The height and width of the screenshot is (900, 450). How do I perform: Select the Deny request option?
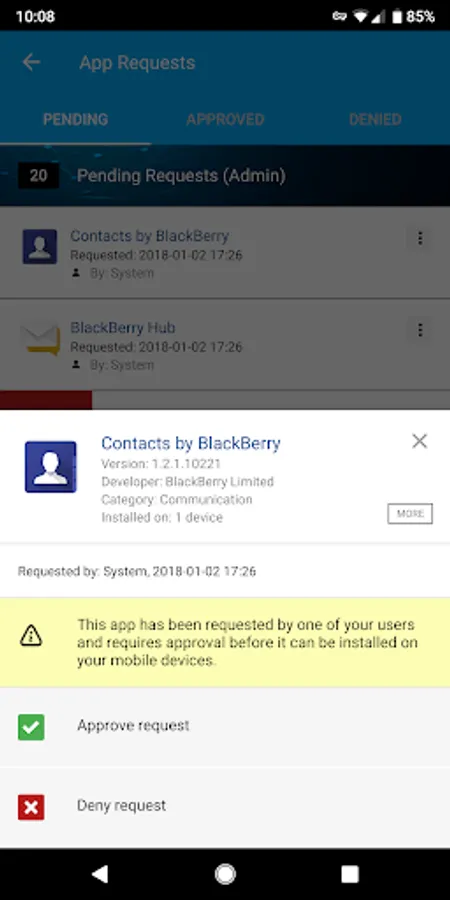[x=225, y=807]
